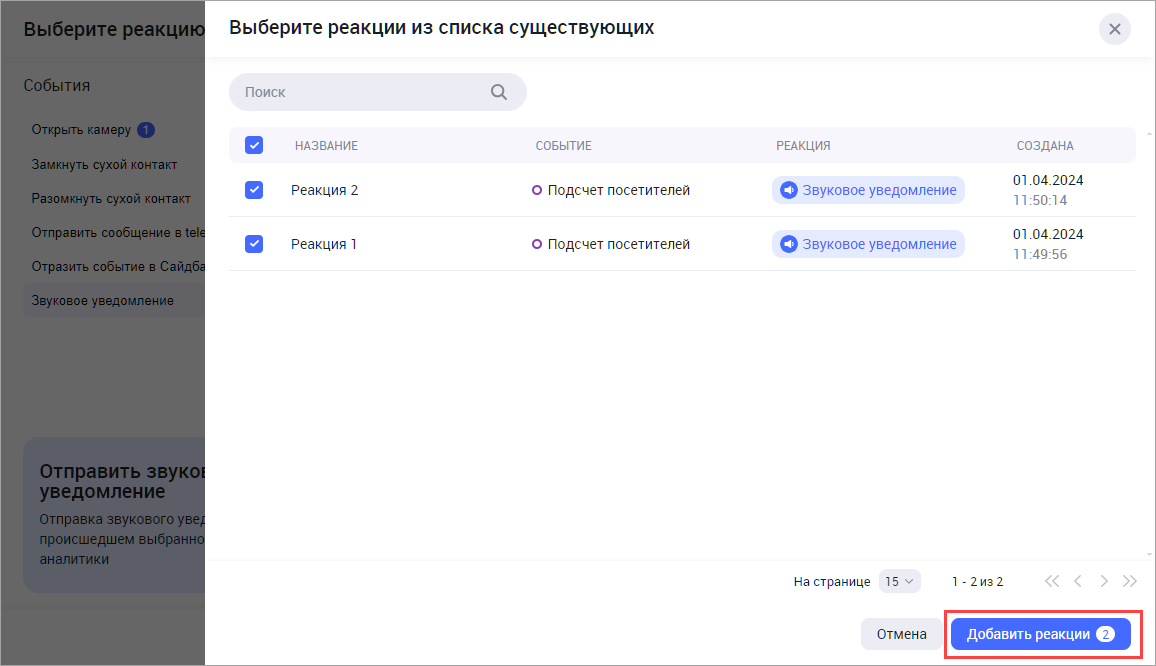Open the per-page count dropdown
The width and height of the screenshot is (1156, 666).
(899, 581)
